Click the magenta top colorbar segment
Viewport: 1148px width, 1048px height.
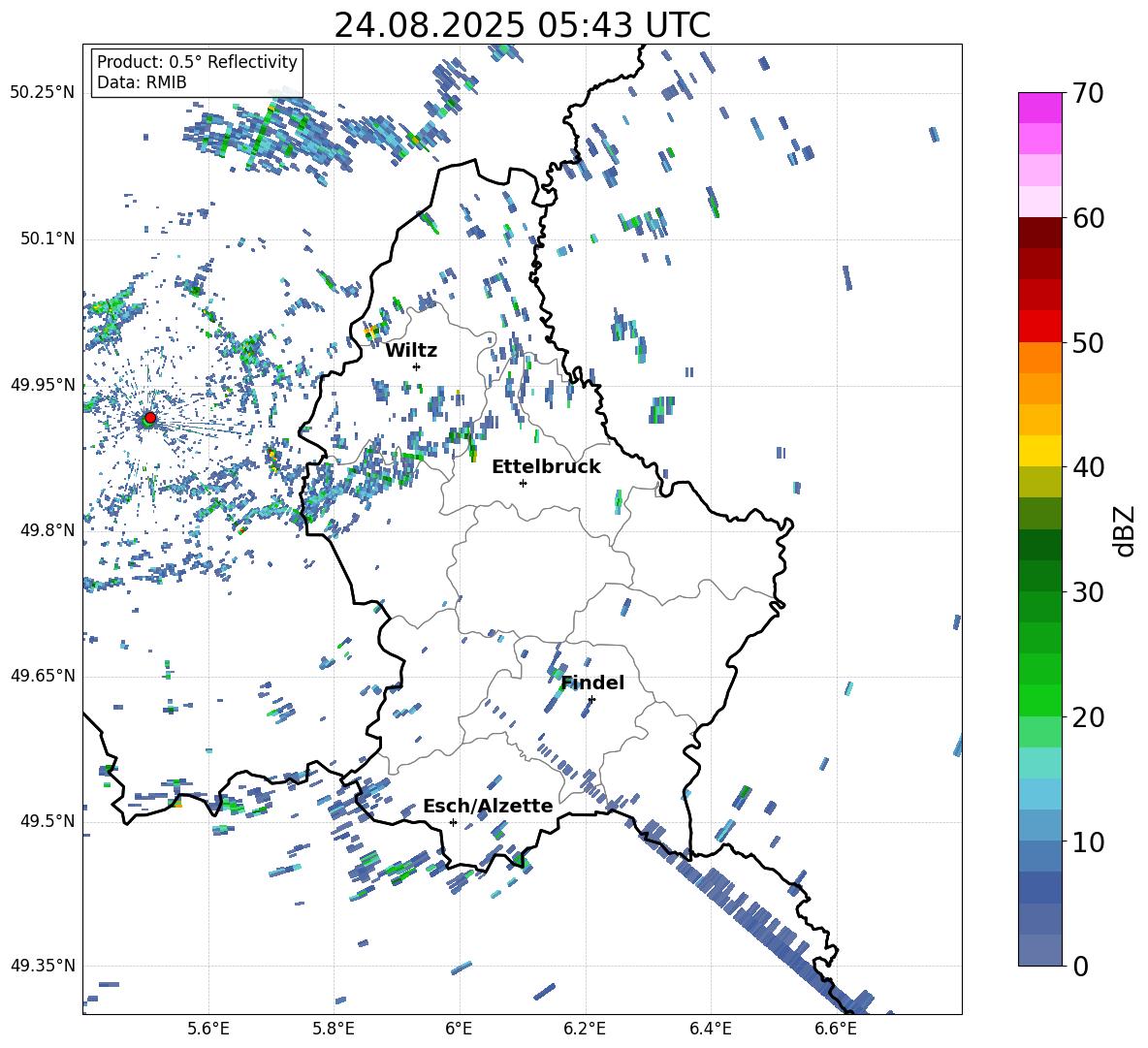click(x=1039, y=108)
